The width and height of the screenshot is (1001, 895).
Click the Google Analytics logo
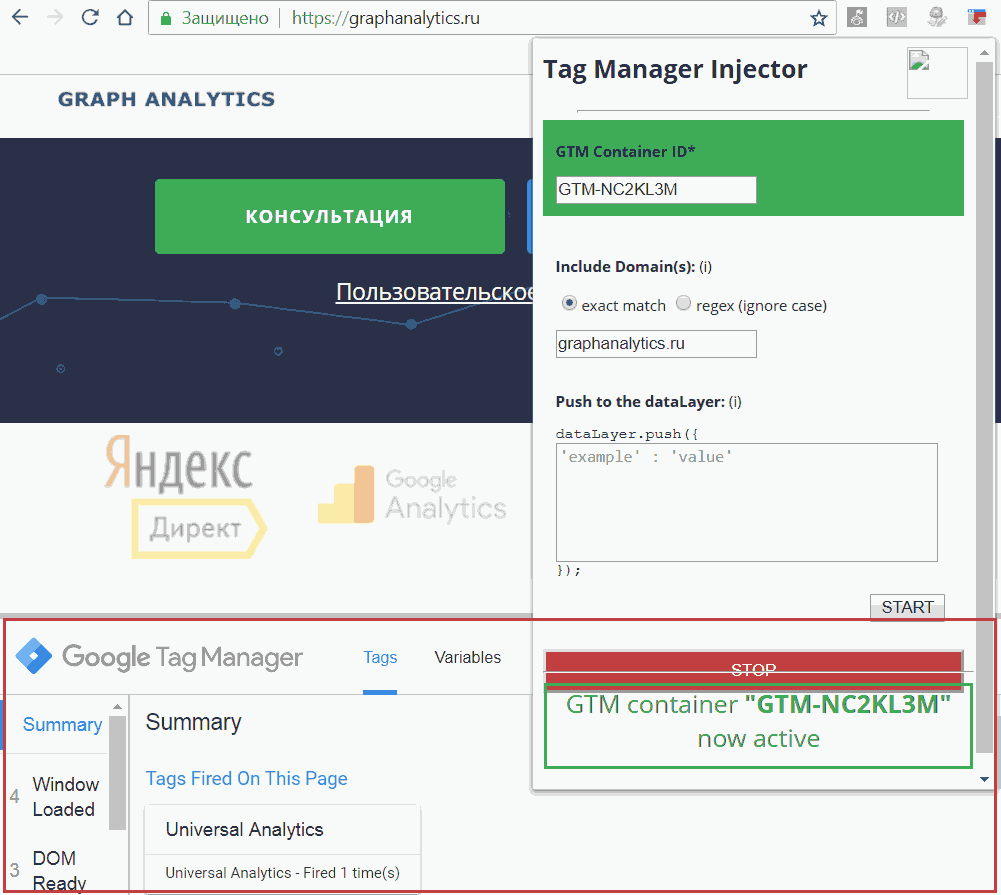[412, 495]
